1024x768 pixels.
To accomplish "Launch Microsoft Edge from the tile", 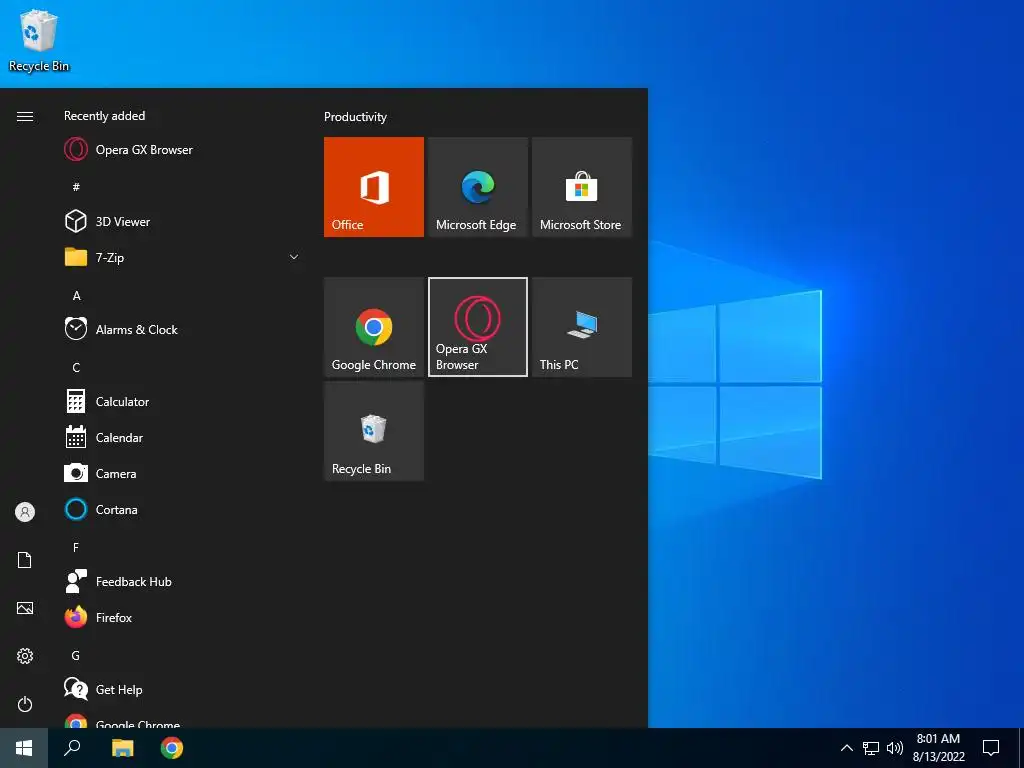I will 477,187.
